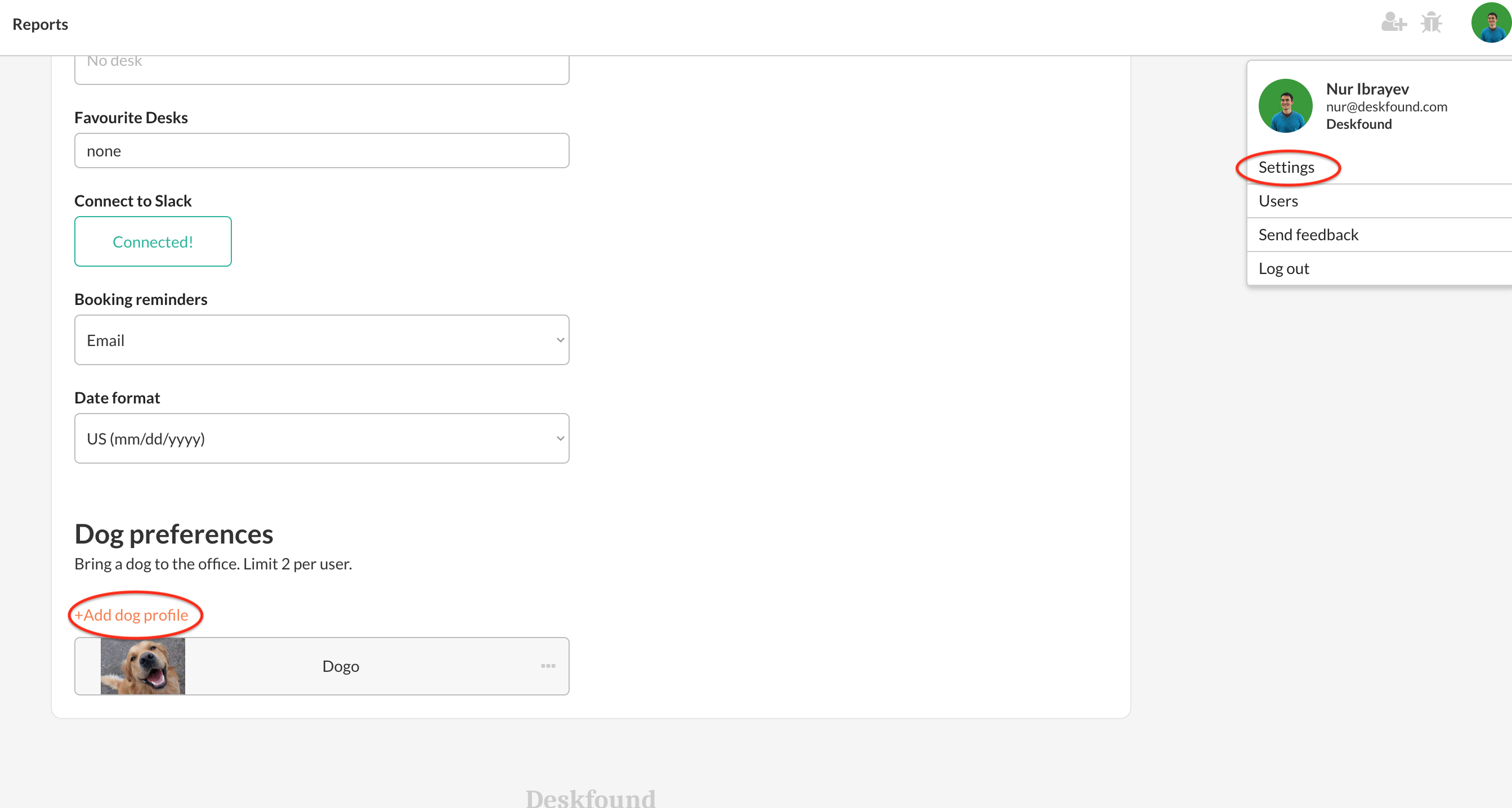This screenshot has height=808, width=1512.
Task: Click the Connected! Slack button
Action: tap(153, 242)
